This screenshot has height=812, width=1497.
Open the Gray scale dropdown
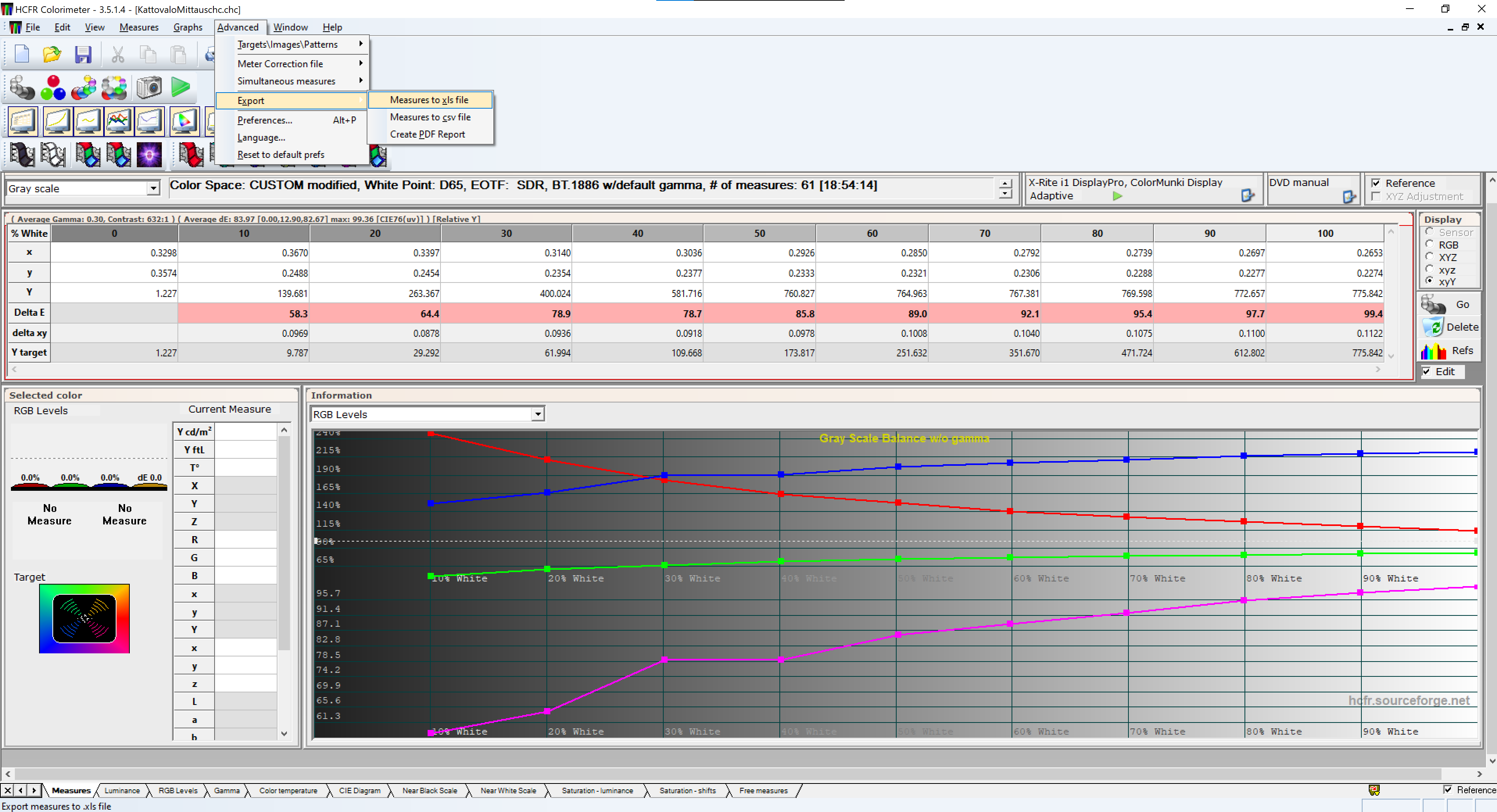pyautogui.click(x=153, y=189)
